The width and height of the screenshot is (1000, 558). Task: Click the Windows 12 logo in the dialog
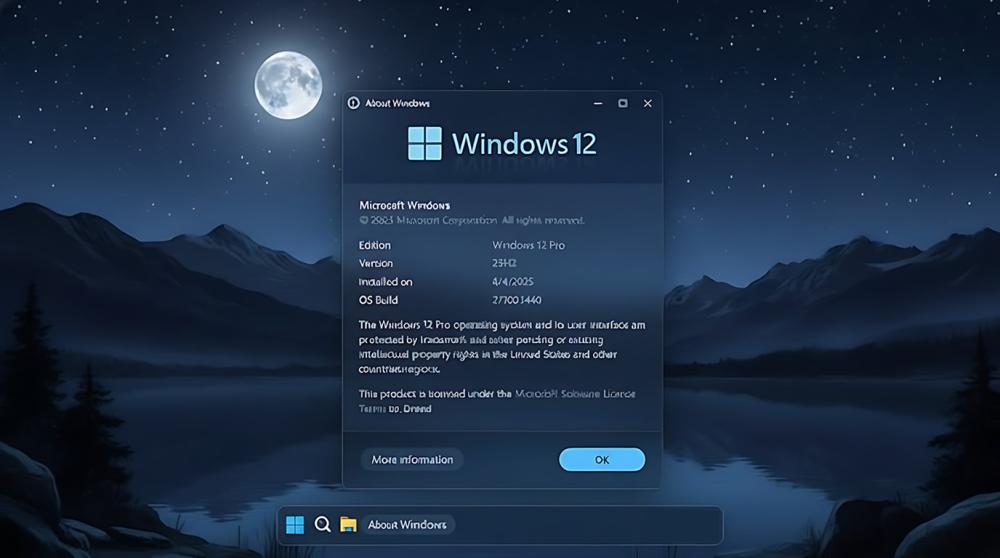[x=424, y=143]
